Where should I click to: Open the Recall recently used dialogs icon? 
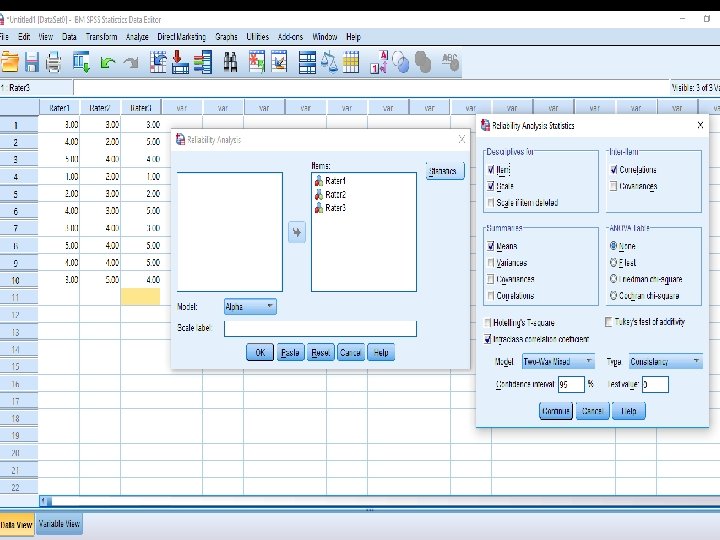(81, 62)
